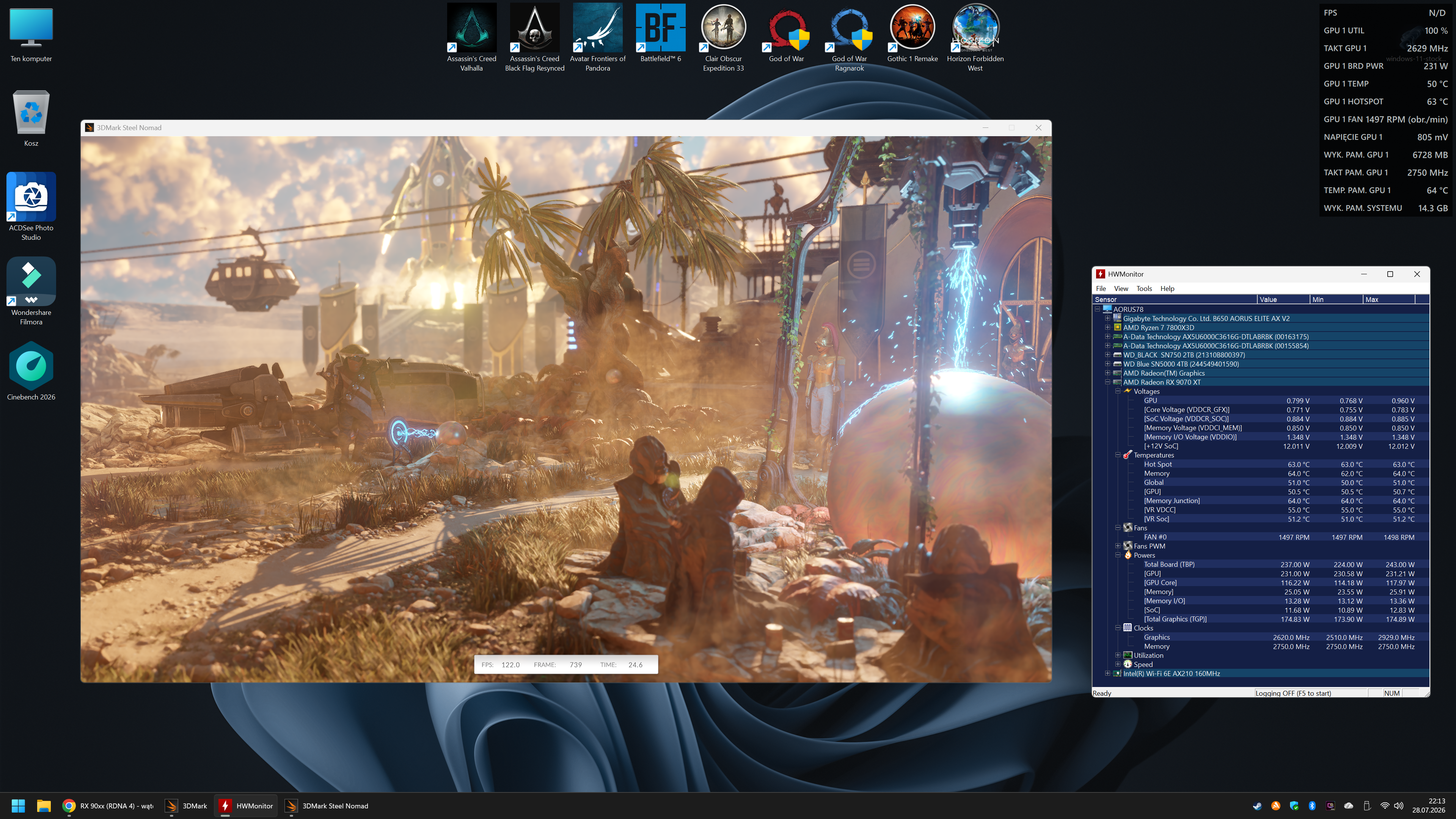Expand the AMD Ryzen 7 7800X3D entry
This screenshot has height=819, width=1456.
pyautogui.click(x=1107, y=327)
